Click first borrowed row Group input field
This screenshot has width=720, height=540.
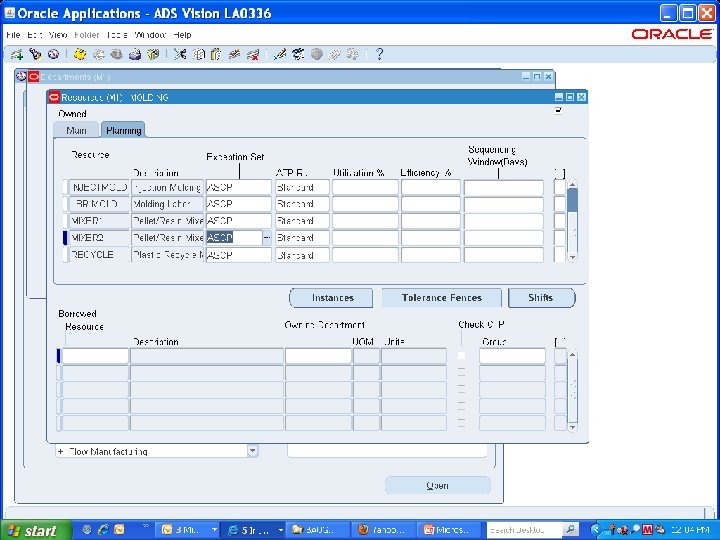[512, 356]
